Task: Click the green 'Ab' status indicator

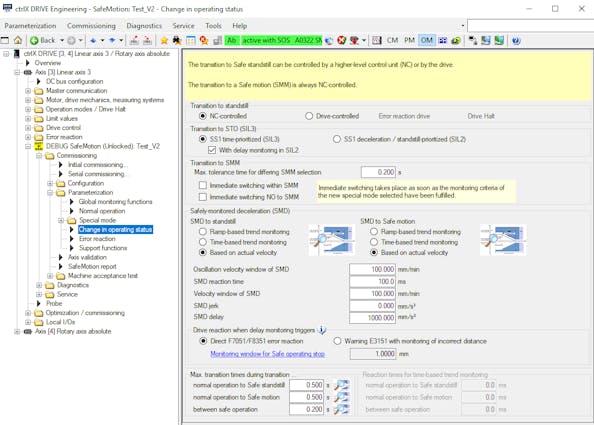Action: [232, 41]
